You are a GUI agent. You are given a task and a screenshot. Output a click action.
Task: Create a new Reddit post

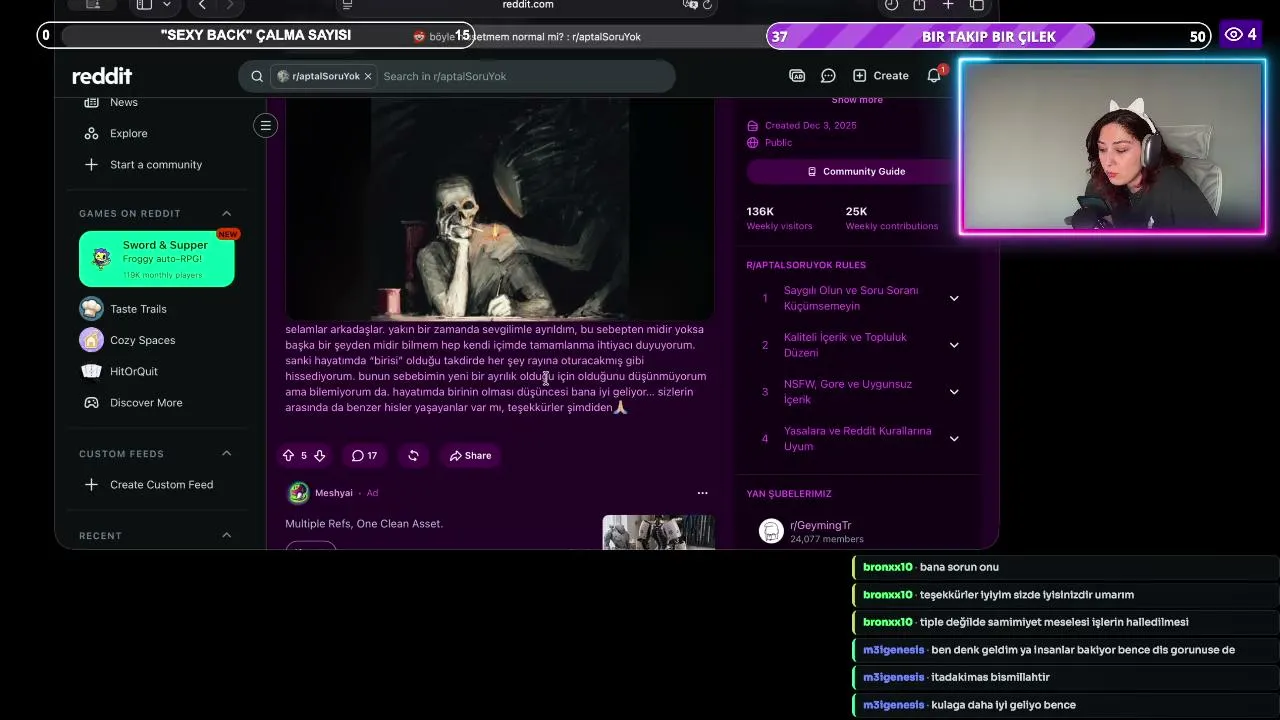[x=881, y=76]
